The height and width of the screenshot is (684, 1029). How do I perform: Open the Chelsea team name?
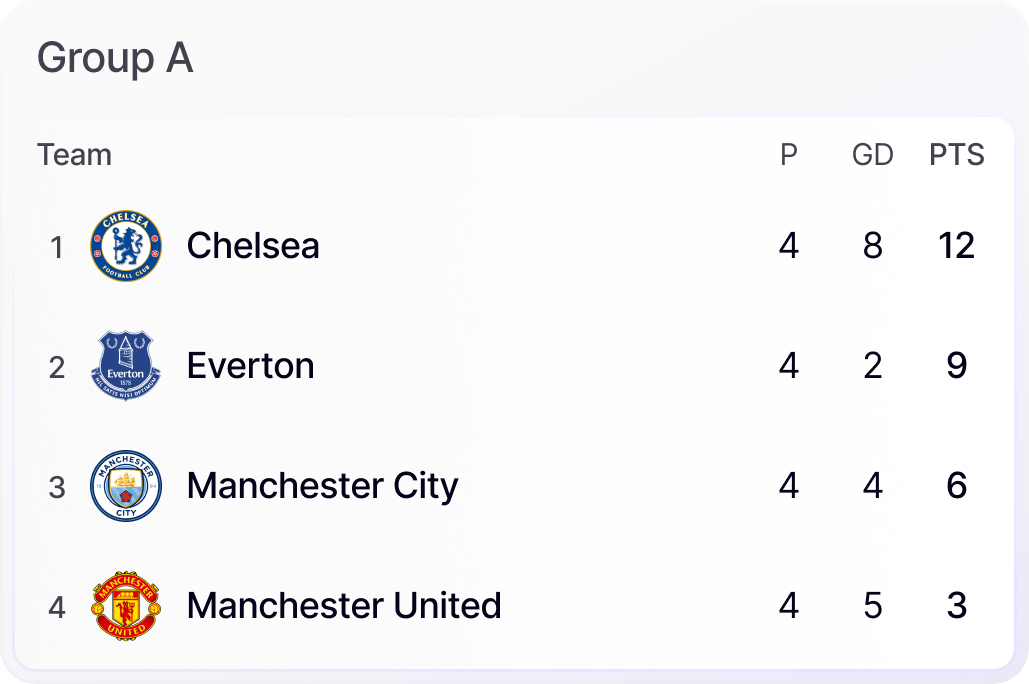(253, 246)
